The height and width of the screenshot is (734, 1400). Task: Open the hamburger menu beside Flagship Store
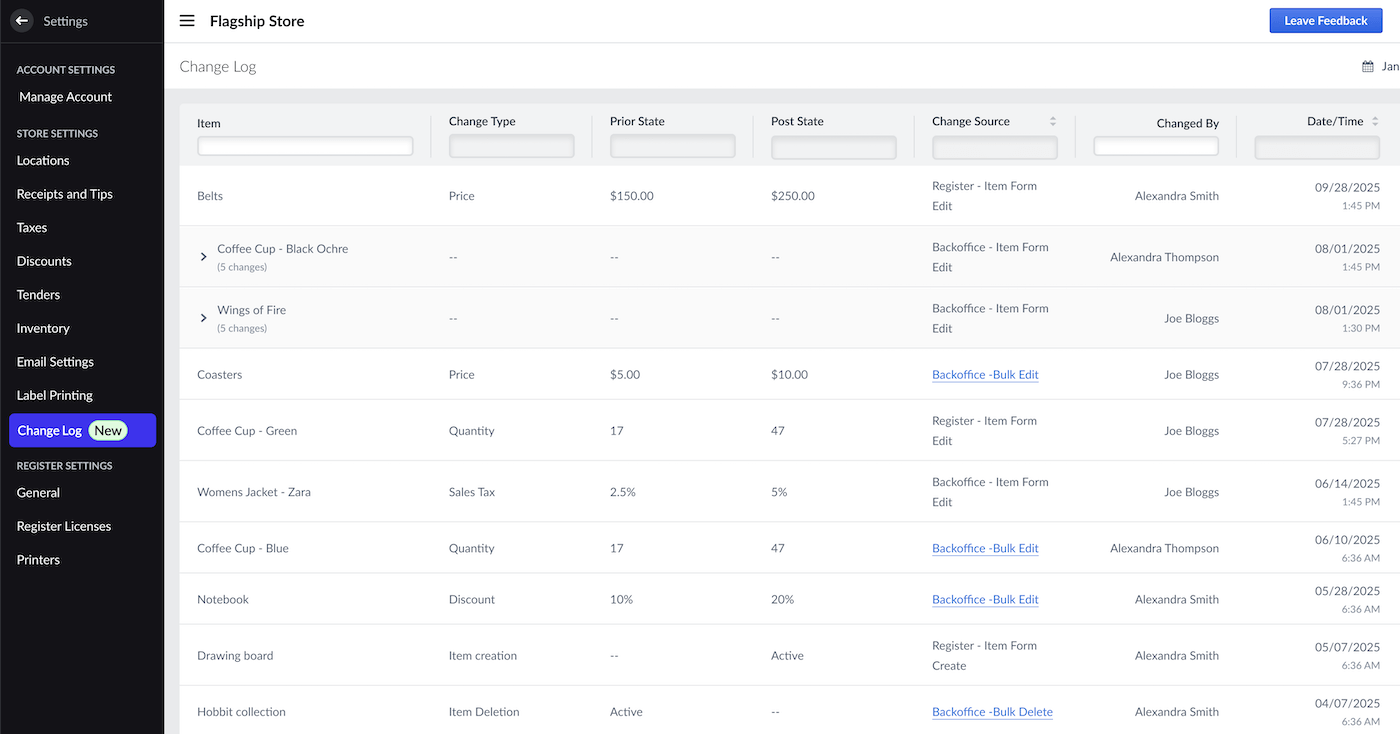(187, 20)
